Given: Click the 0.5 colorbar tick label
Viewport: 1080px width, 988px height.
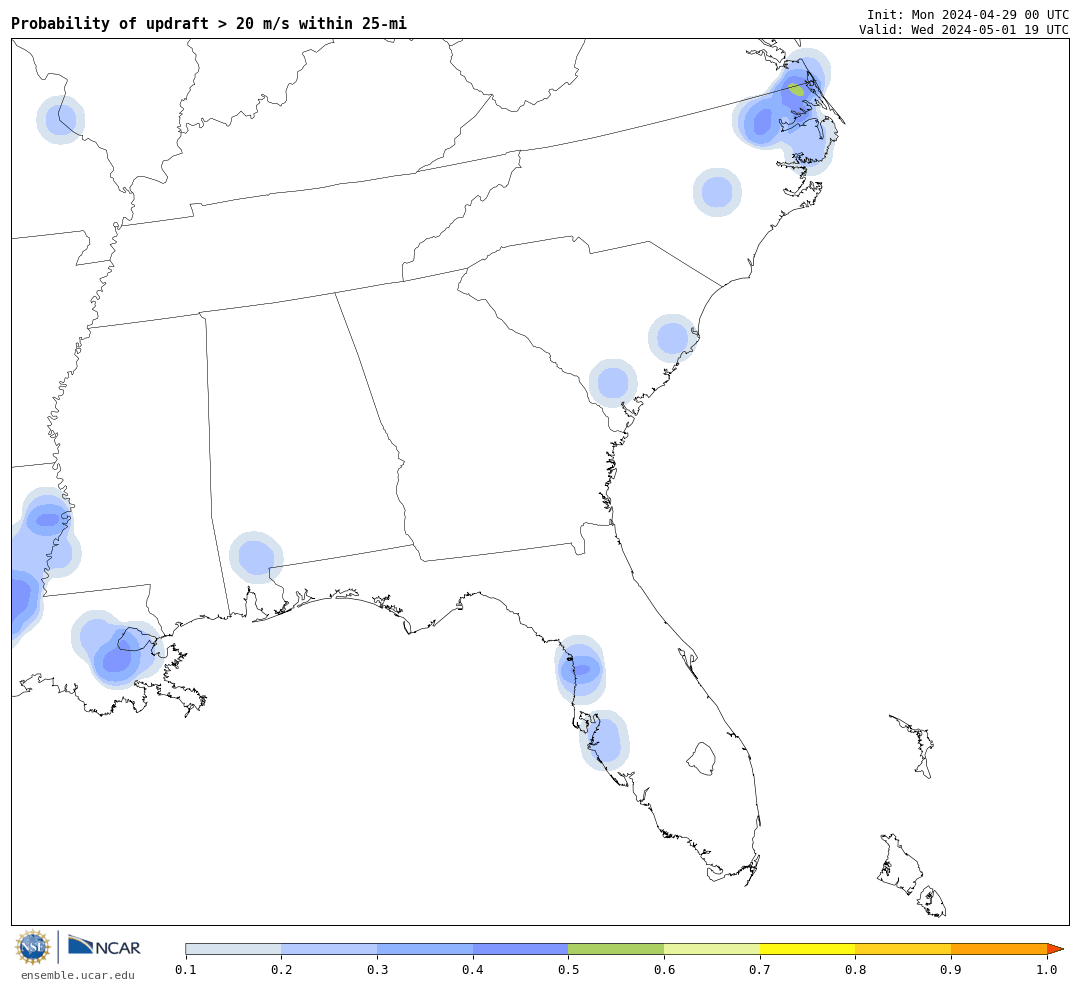Looking at the screenshot, I should (569, 970).
